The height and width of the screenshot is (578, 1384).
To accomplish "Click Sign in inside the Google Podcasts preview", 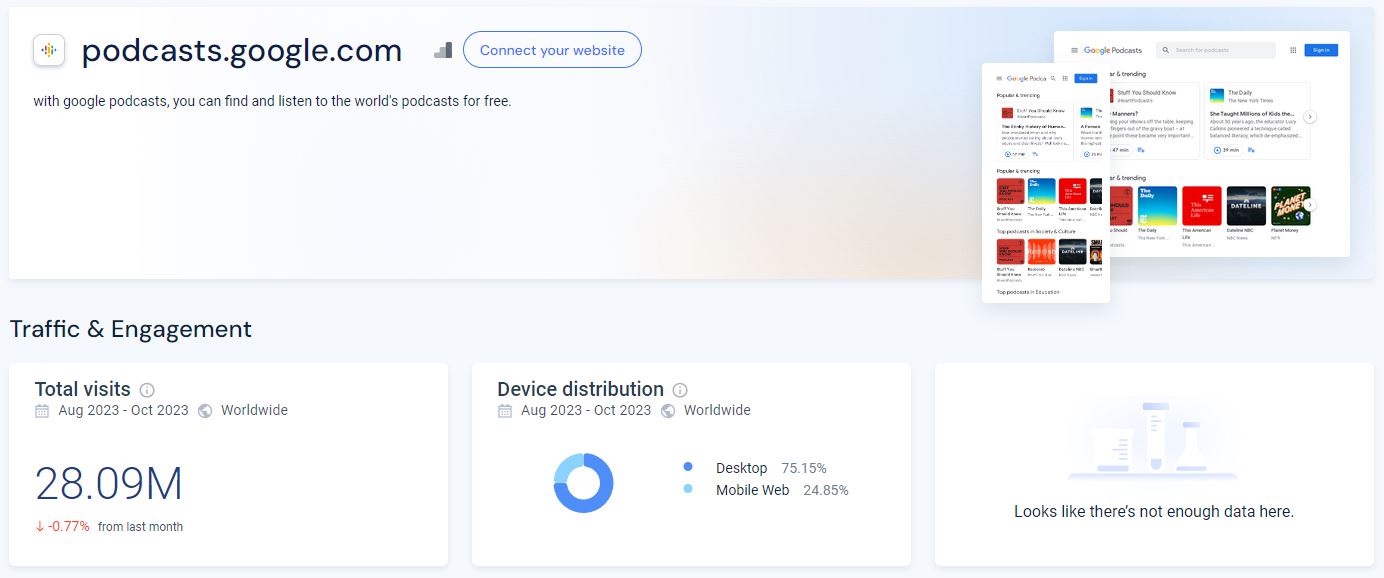I will point(1321,50).
